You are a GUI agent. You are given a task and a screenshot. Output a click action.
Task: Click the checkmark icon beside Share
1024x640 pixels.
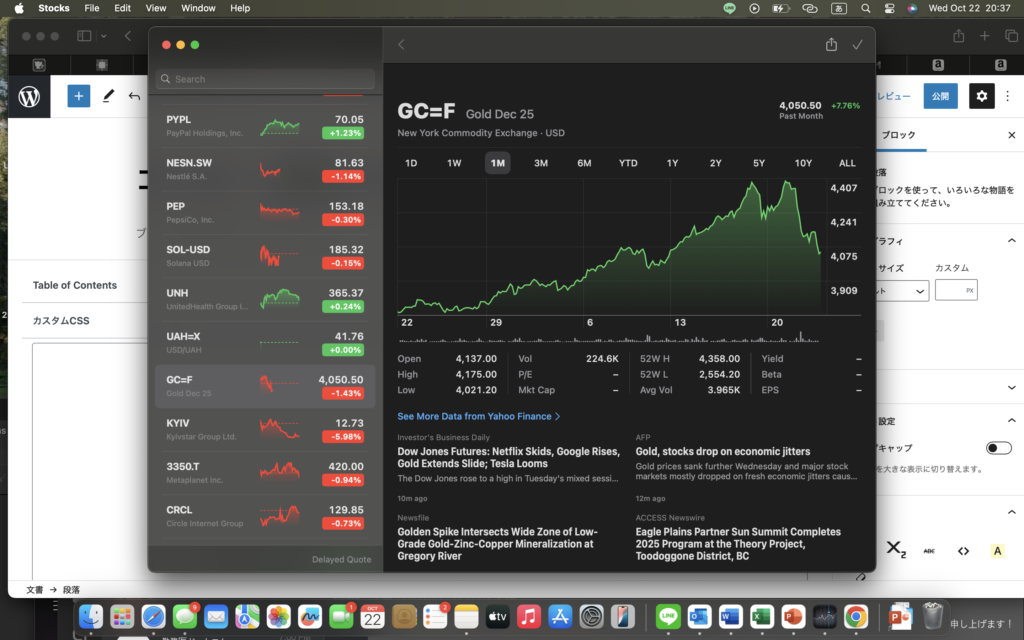click(857, 45)
